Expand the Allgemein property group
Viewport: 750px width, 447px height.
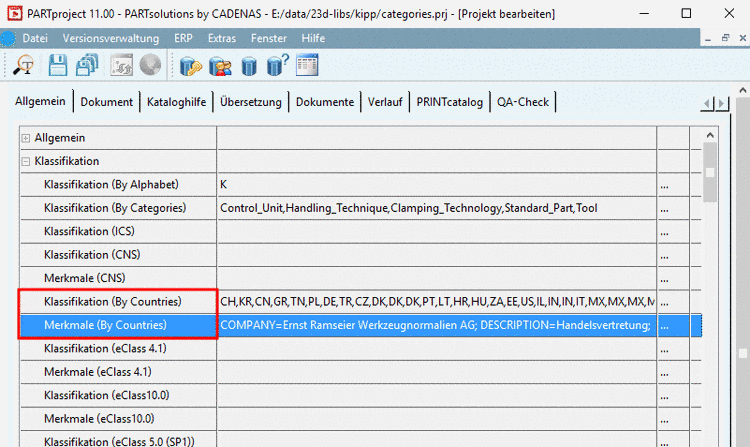click(x=26, y=138)
